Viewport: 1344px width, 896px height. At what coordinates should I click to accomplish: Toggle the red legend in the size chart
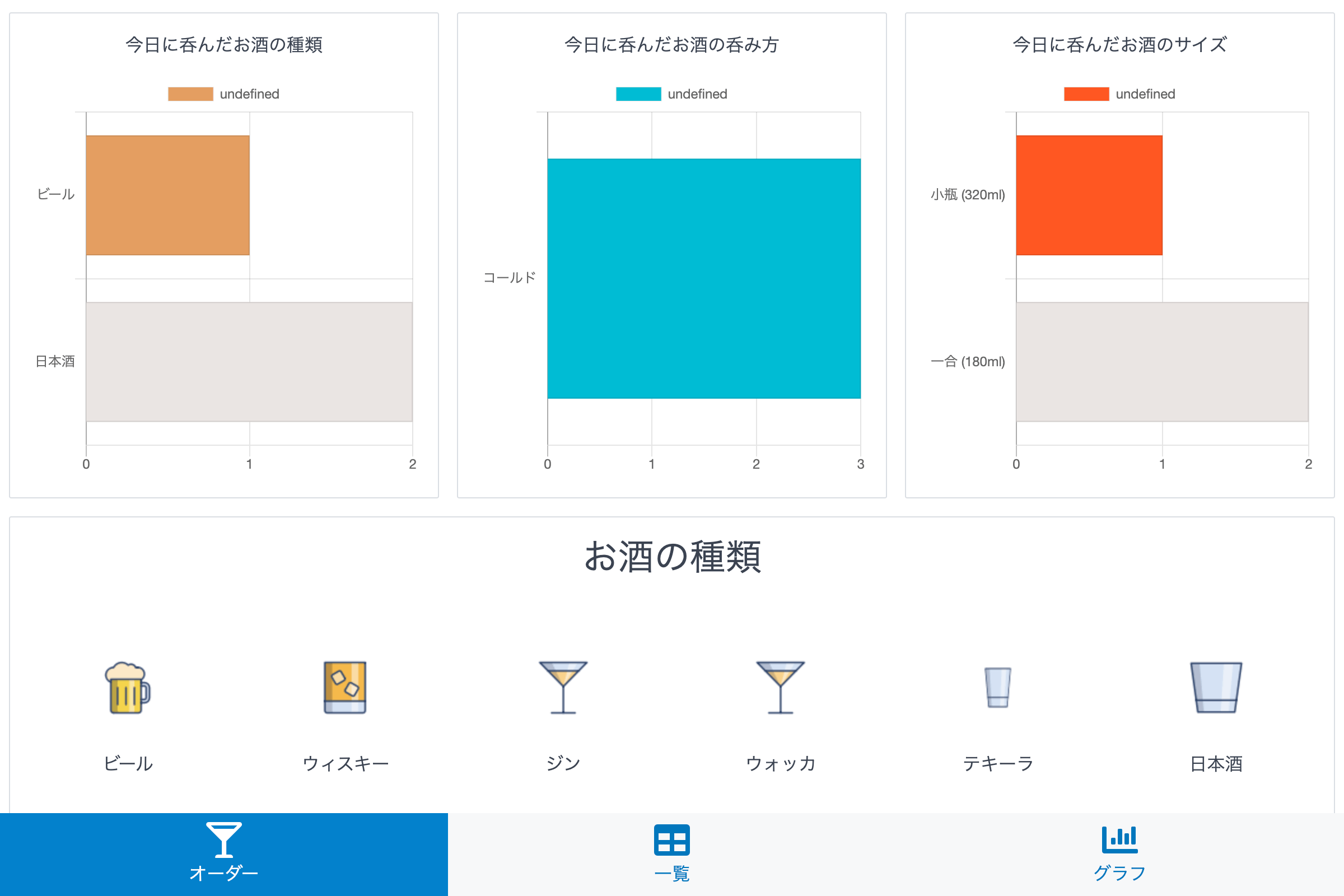[1086, 94]
